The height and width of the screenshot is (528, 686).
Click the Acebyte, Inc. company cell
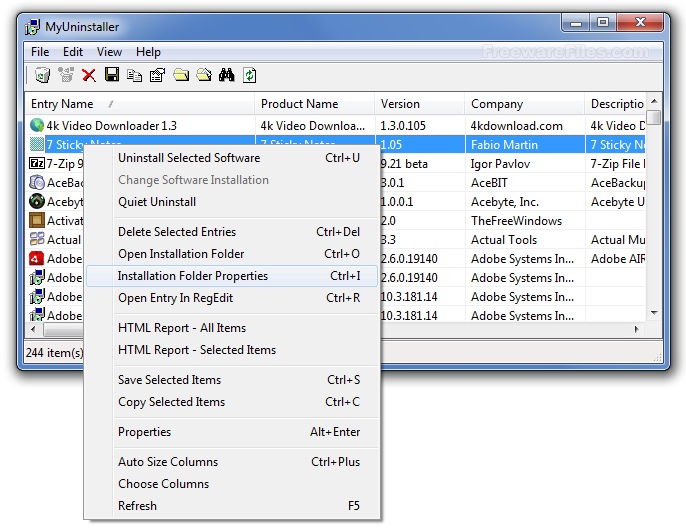[525, 202]
